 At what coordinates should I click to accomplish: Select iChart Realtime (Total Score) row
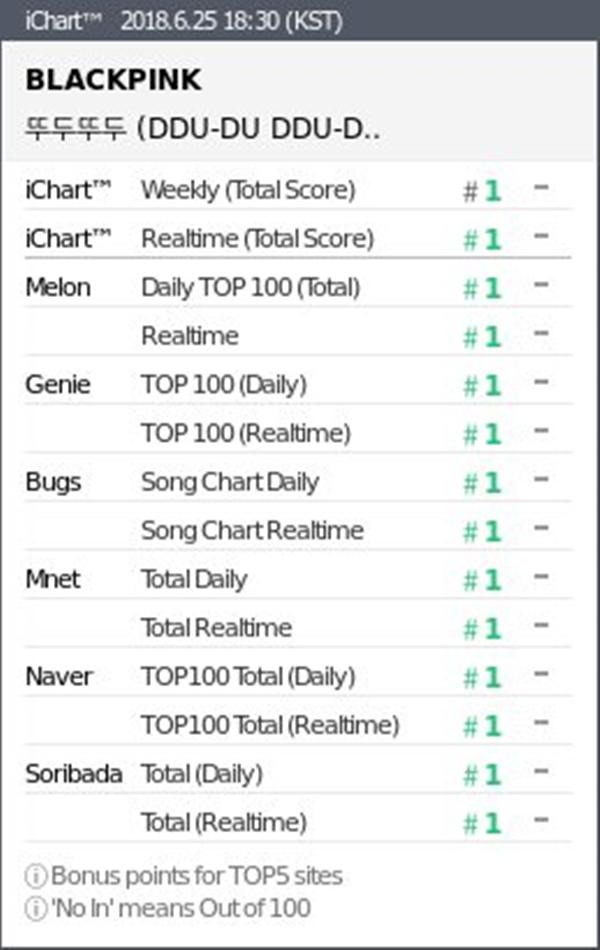257,238
